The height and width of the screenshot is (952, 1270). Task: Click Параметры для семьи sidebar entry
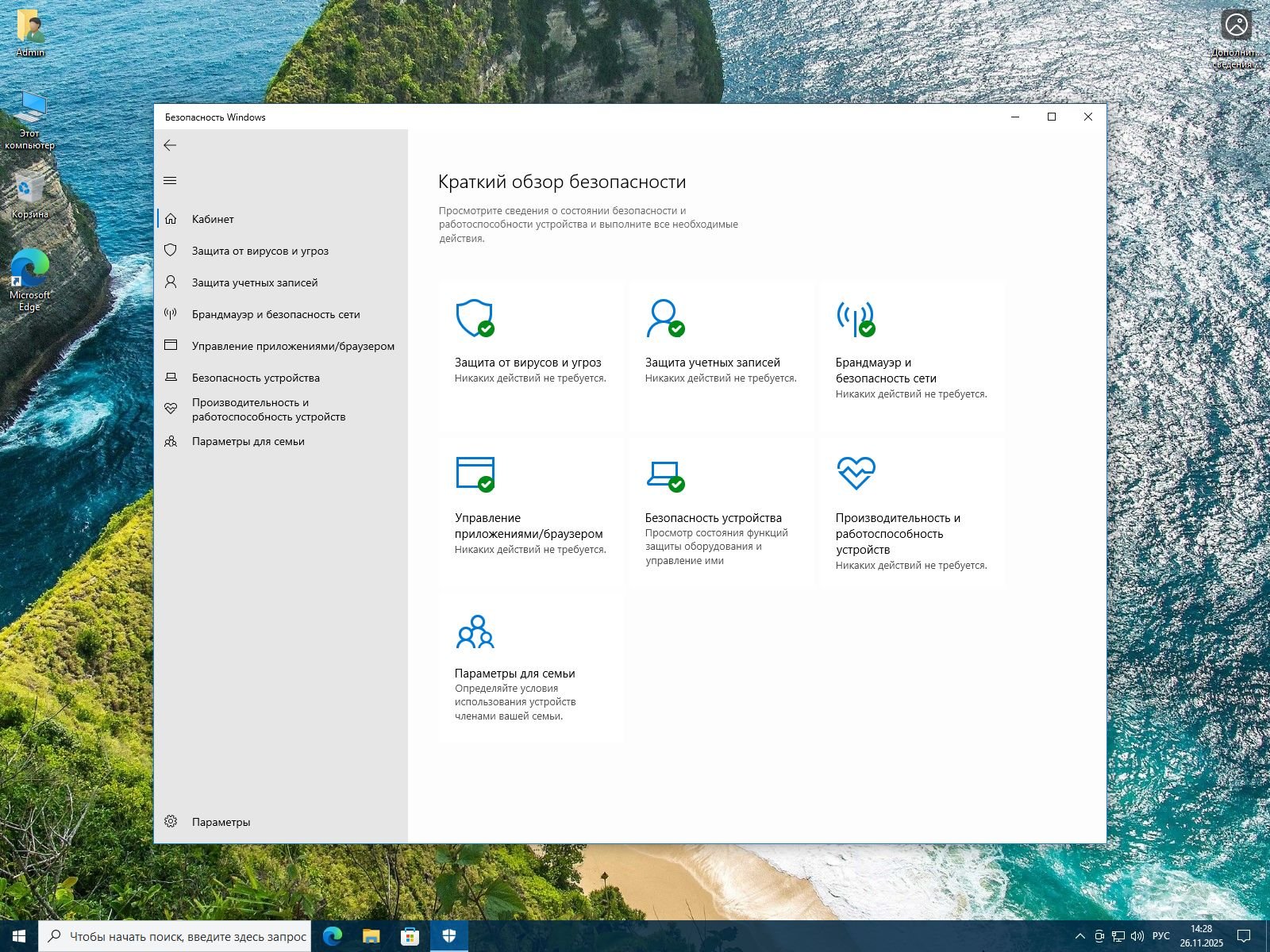[x=248, y=441]
